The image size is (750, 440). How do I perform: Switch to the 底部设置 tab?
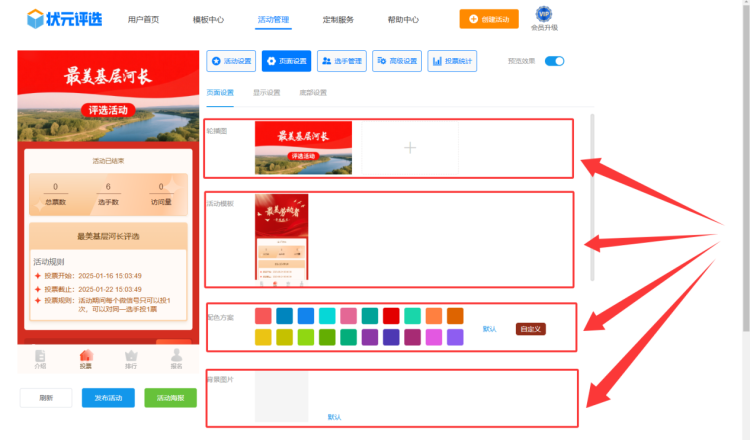[313, 92]
